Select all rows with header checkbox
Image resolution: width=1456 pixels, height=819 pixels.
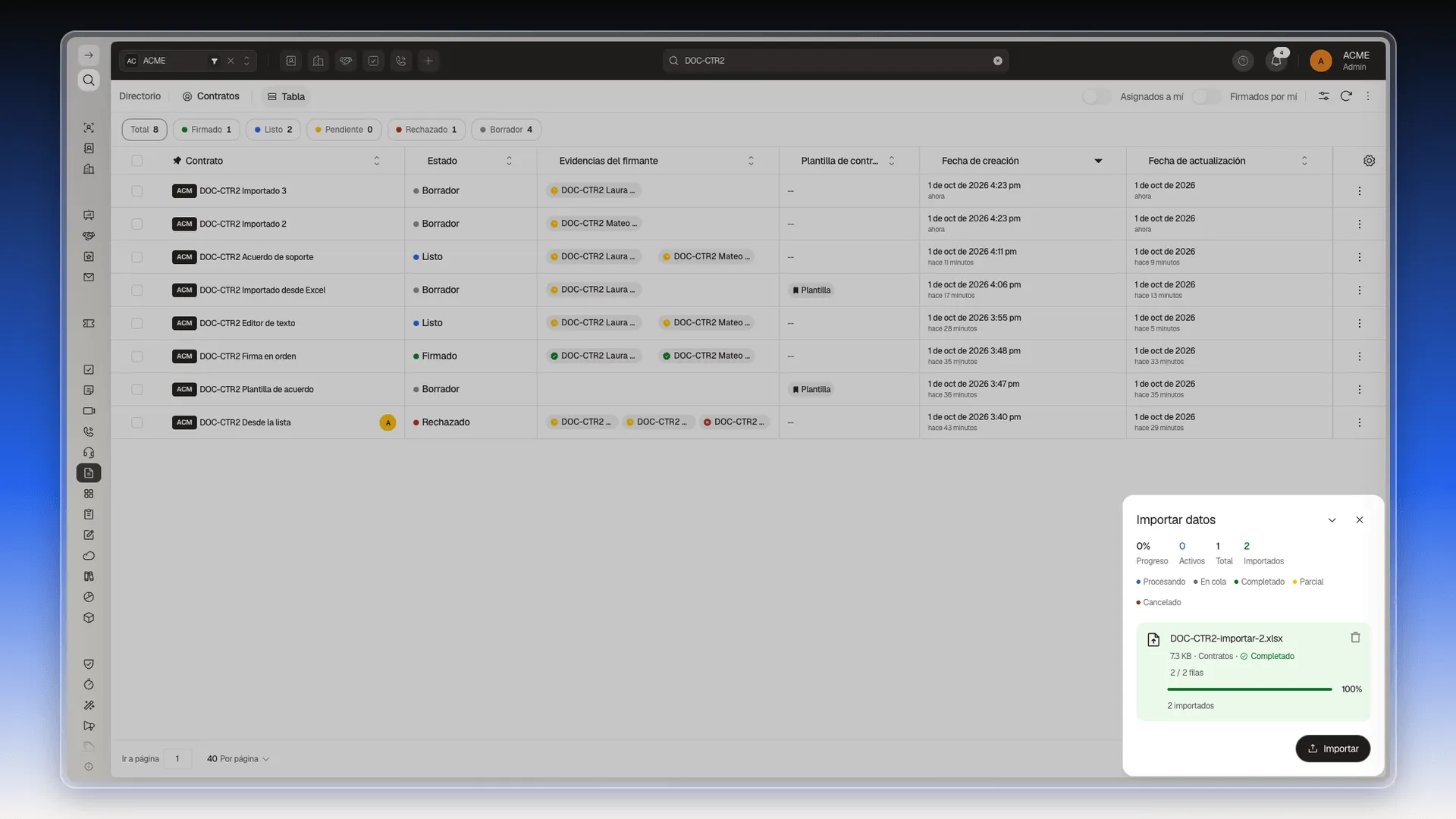pyautogui.click(x=136, y=161)
